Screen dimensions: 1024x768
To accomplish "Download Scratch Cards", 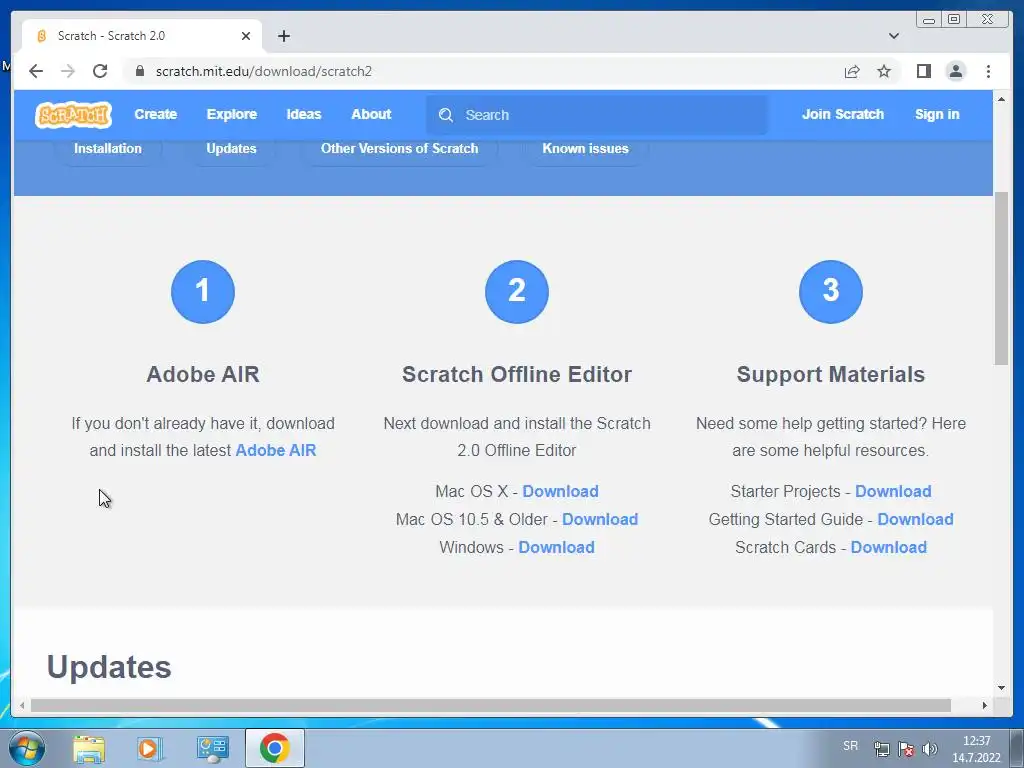I will [889, 547].
